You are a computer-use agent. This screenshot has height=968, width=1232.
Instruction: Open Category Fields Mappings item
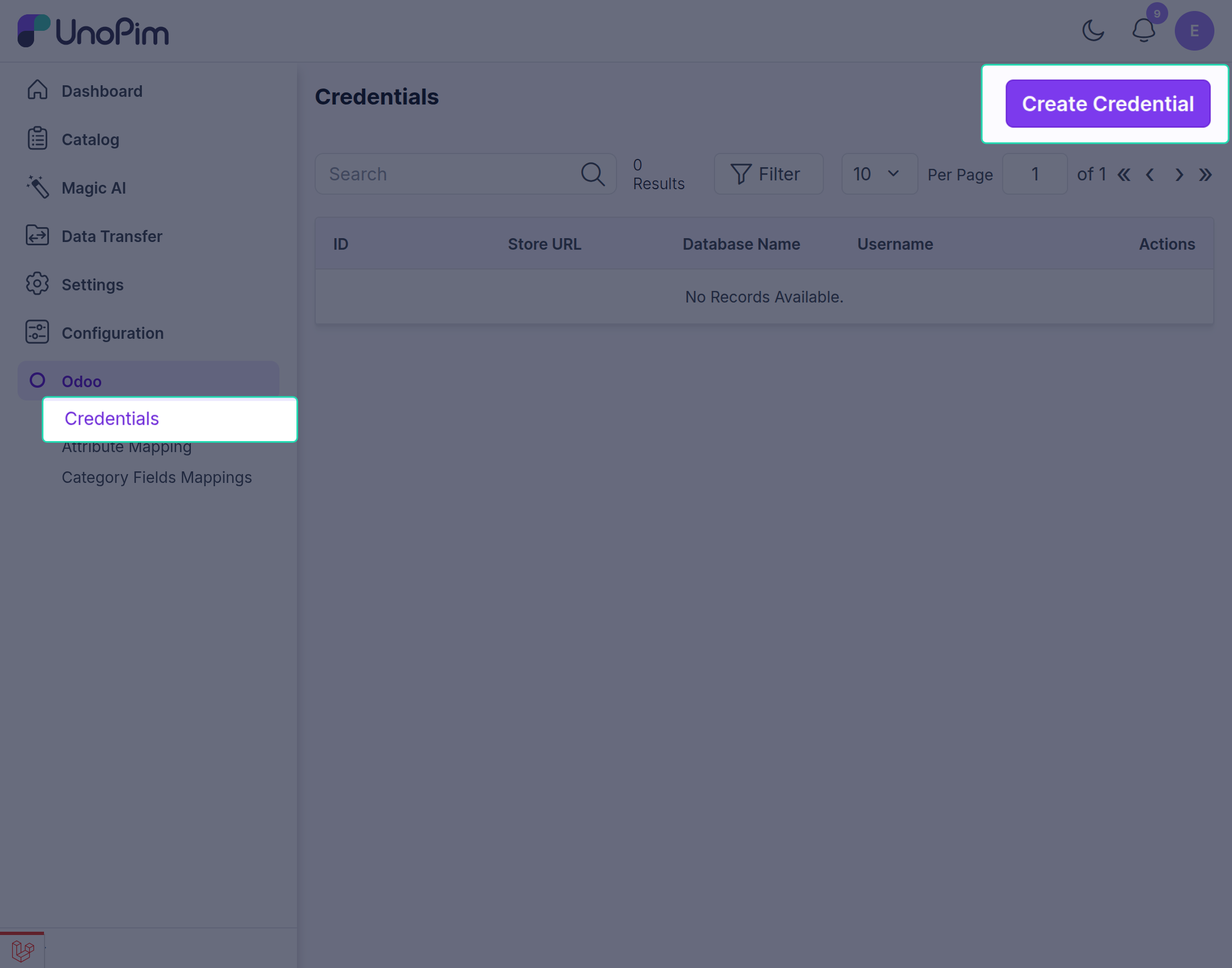[157, 477]
